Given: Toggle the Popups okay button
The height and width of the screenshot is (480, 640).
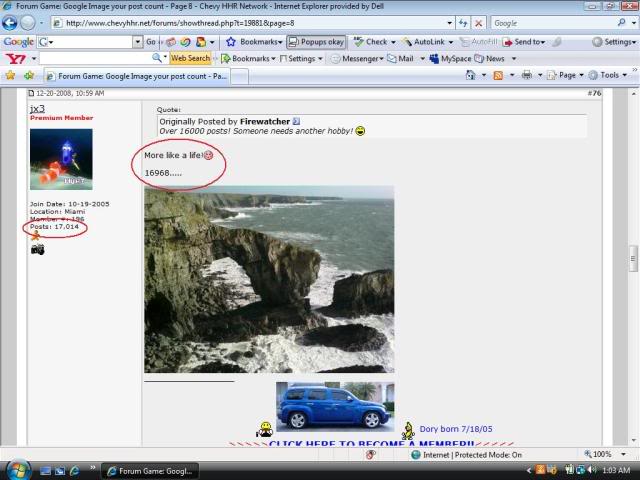Looking at the screenshot, I should (316, 42).
